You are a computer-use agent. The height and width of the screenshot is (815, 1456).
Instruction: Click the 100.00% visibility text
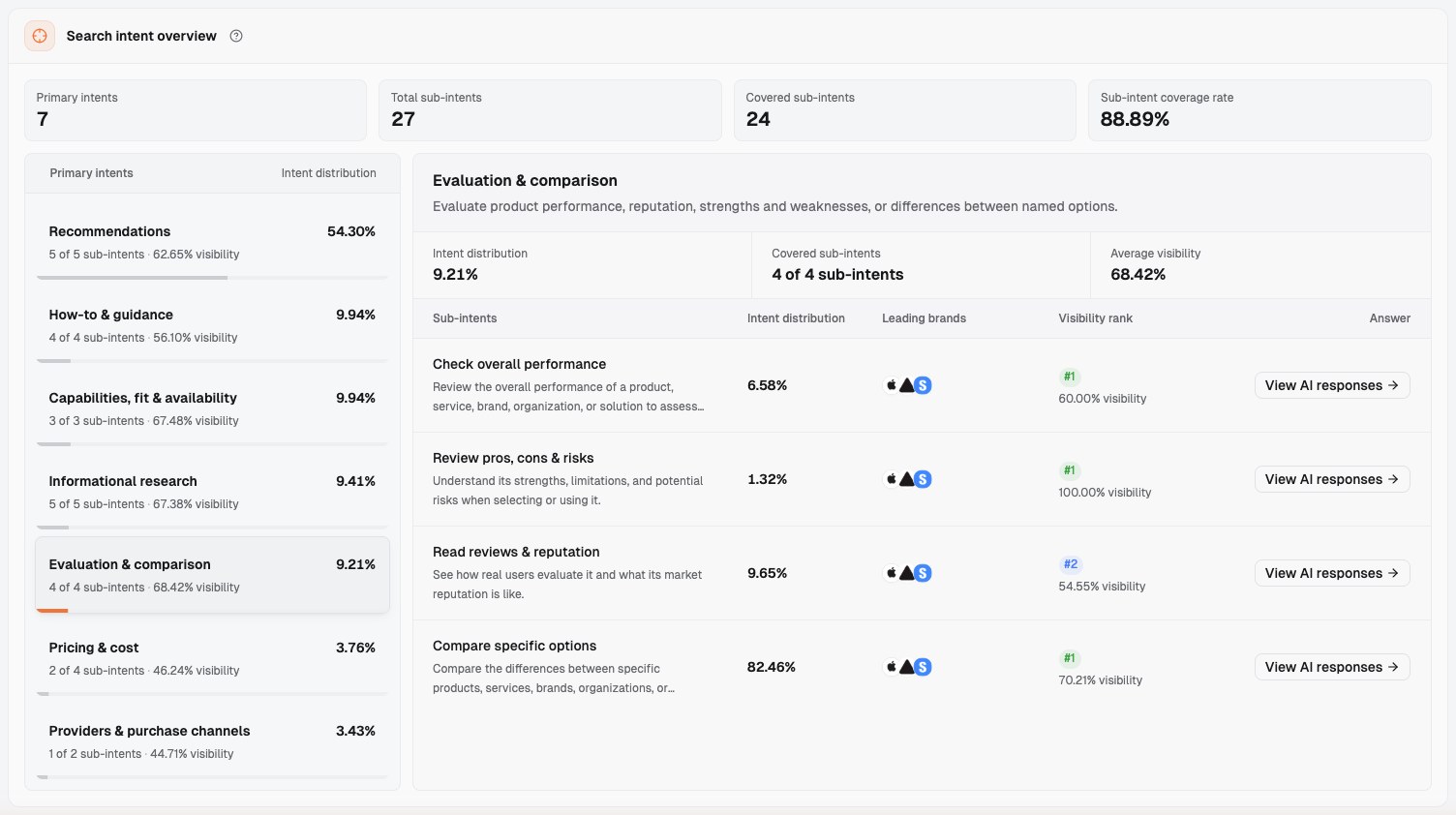click(1105, 493)
